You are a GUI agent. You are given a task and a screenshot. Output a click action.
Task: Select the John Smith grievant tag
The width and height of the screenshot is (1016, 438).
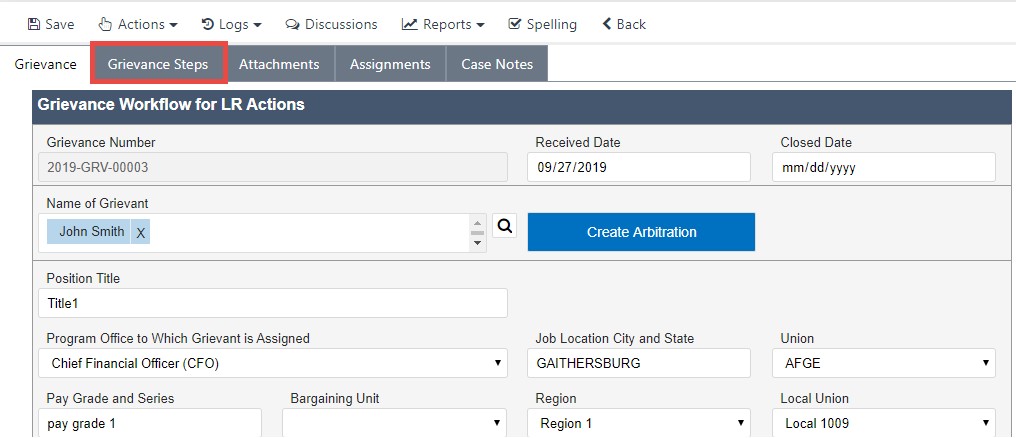pyautogui.click(x=92, y=232)
